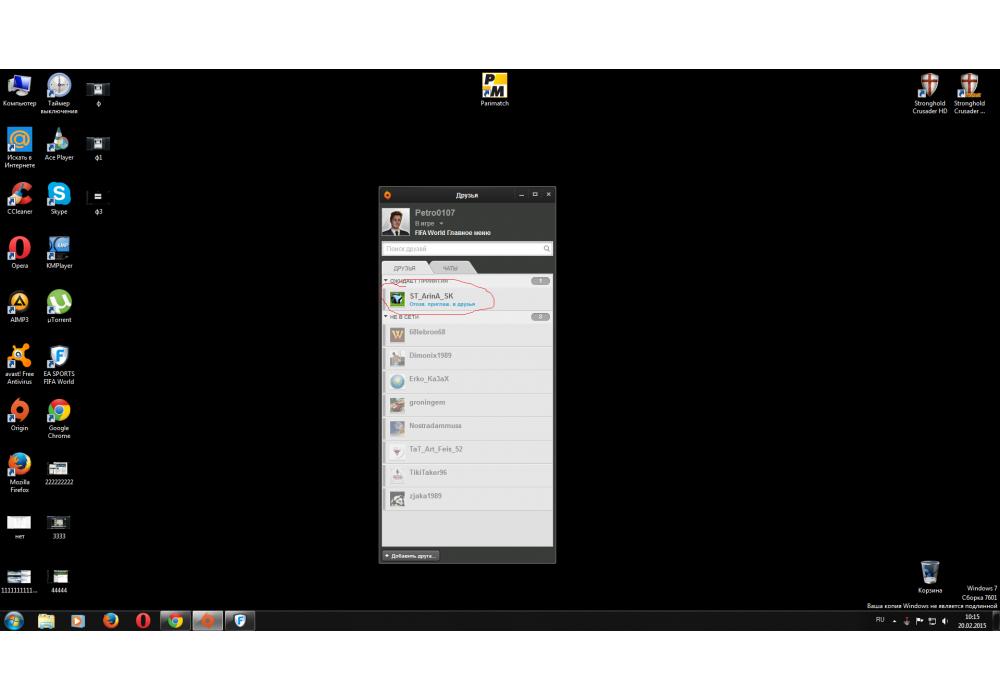
Task: Open the AIMP3 desktop shortcut
Action: click(19, 307)
